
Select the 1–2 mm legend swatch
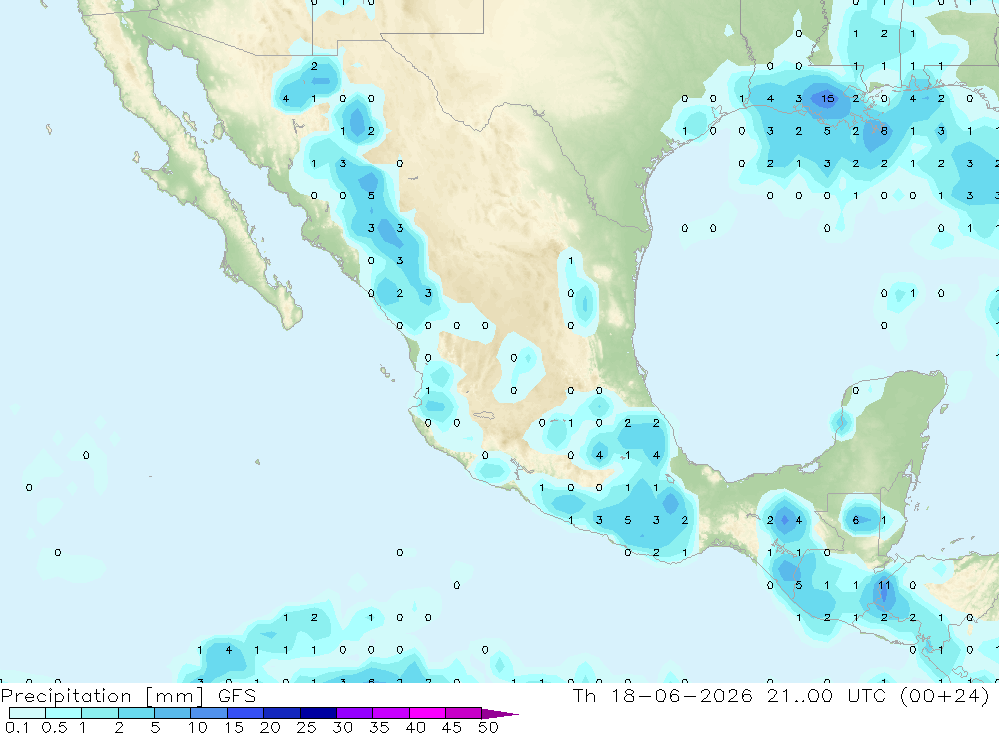click(100, 713)
